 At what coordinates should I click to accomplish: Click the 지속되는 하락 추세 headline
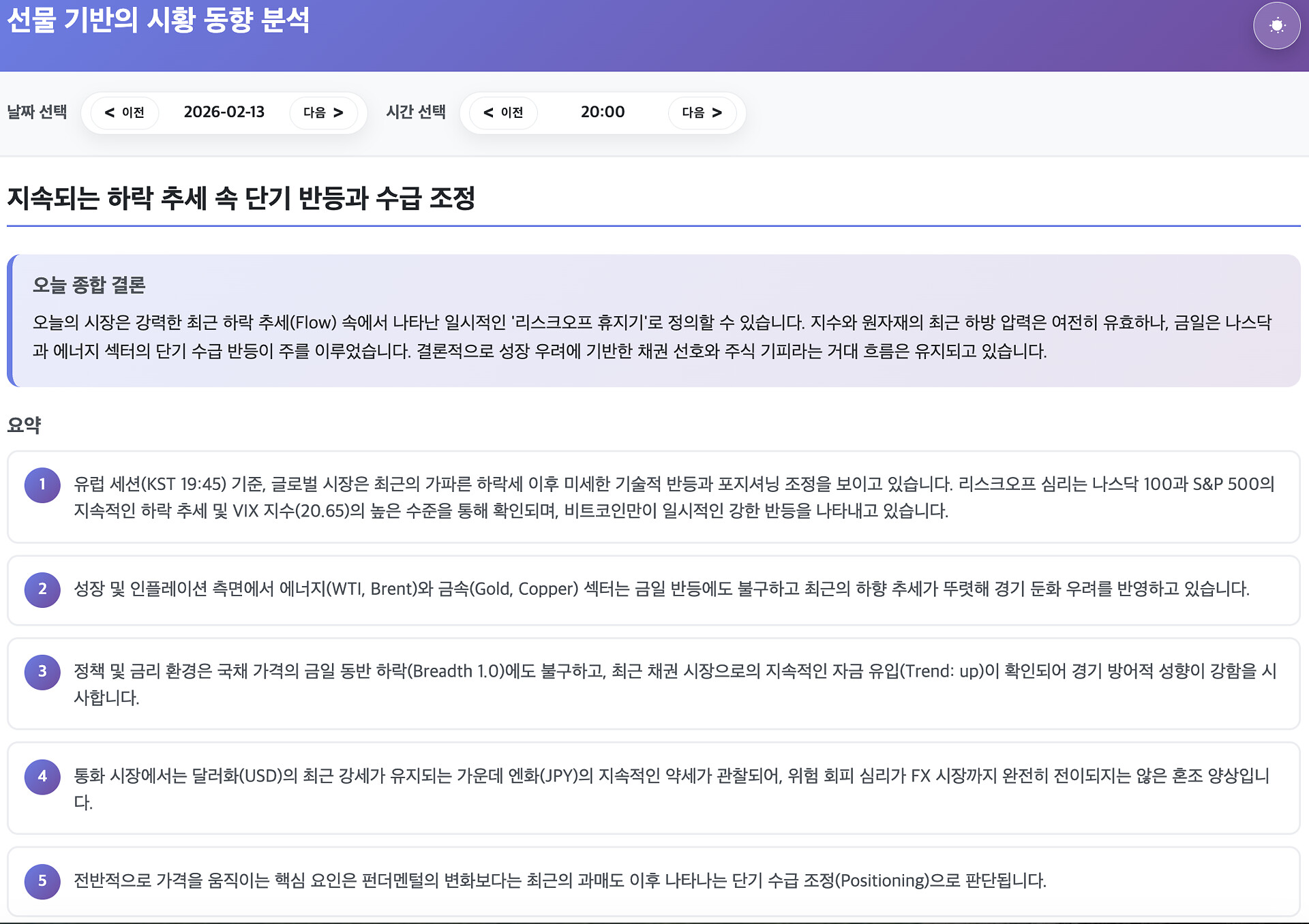[x=241, y=198]
